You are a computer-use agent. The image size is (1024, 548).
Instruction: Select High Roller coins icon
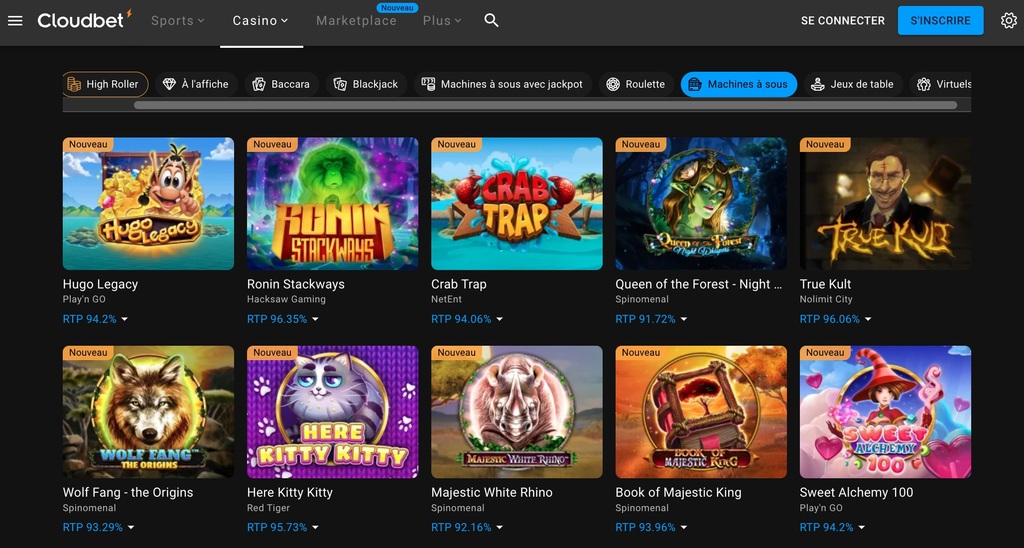tap(74, 84)
